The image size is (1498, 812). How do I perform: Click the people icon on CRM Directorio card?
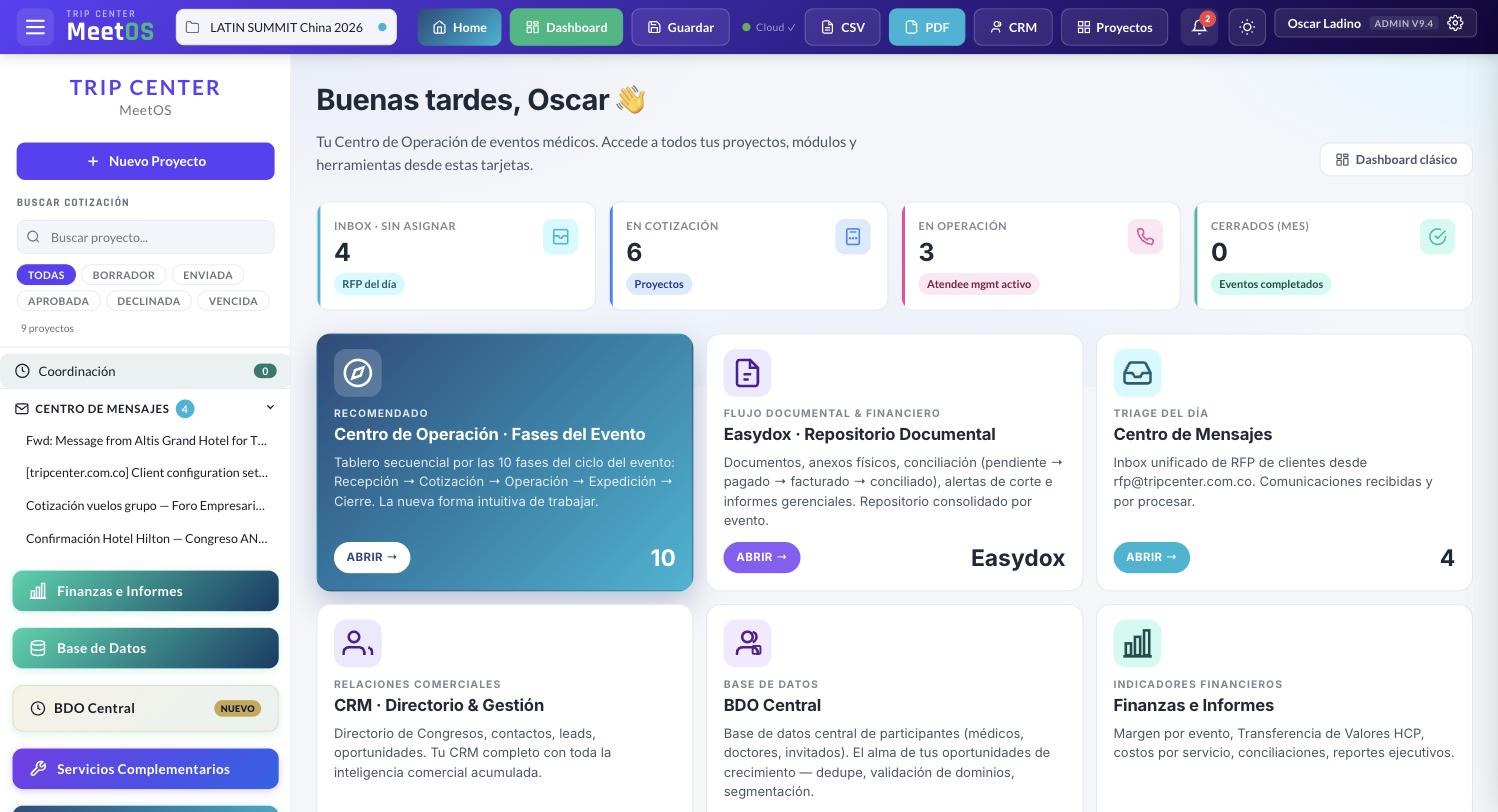(x=358, y=643)
